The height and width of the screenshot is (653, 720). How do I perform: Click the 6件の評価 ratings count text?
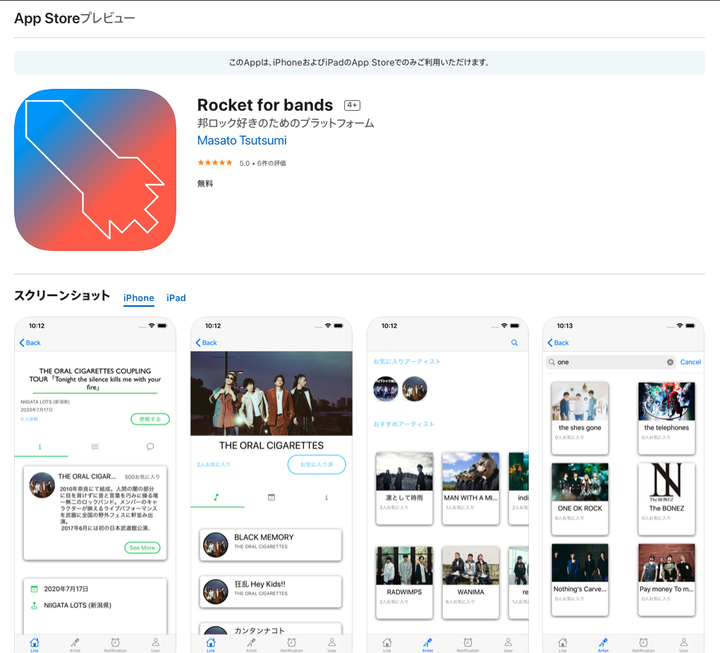coord(271,163)
